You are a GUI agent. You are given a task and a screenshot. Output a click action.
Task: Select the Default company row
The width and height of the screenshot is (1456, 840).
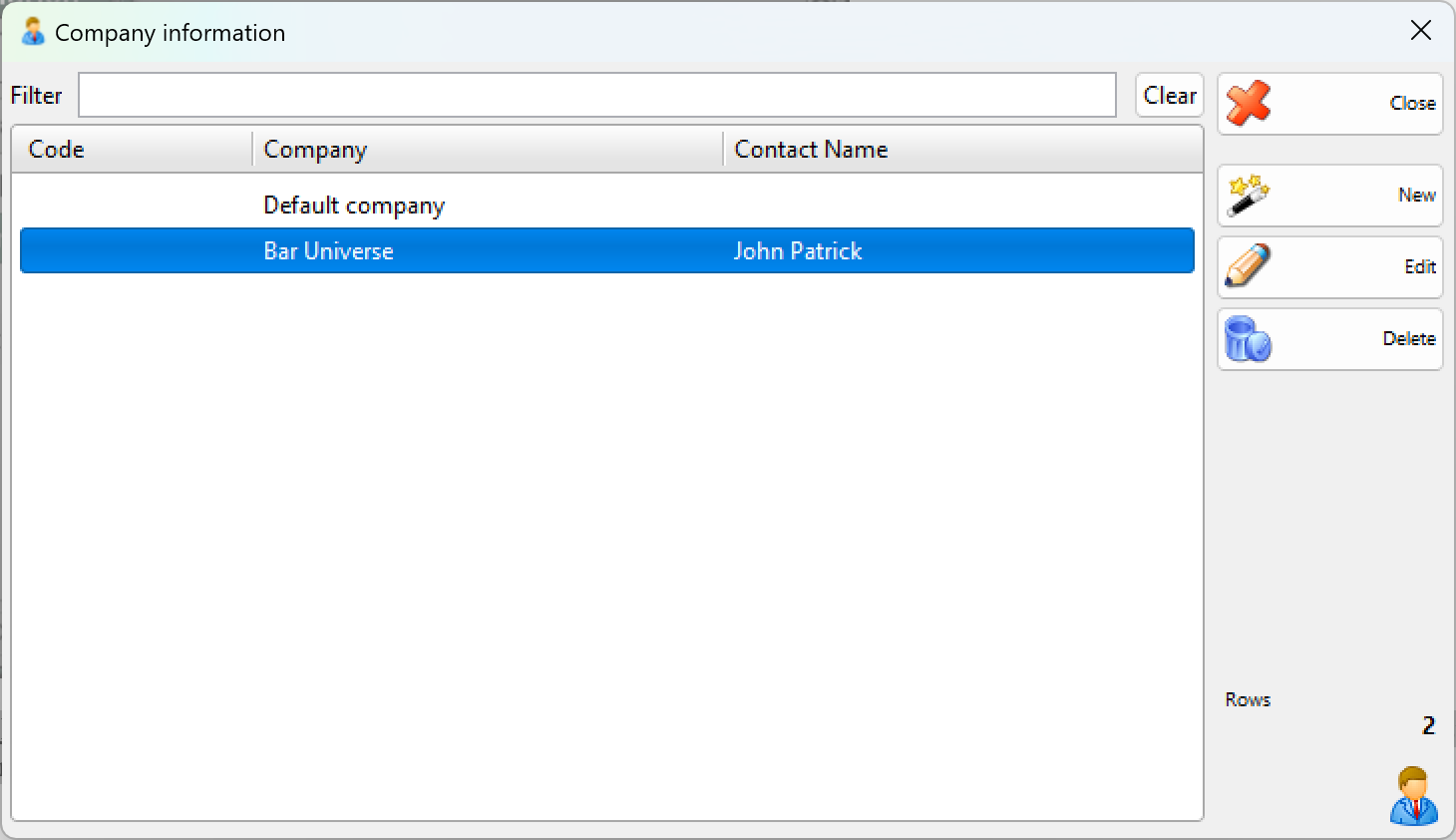click(607, 206)
